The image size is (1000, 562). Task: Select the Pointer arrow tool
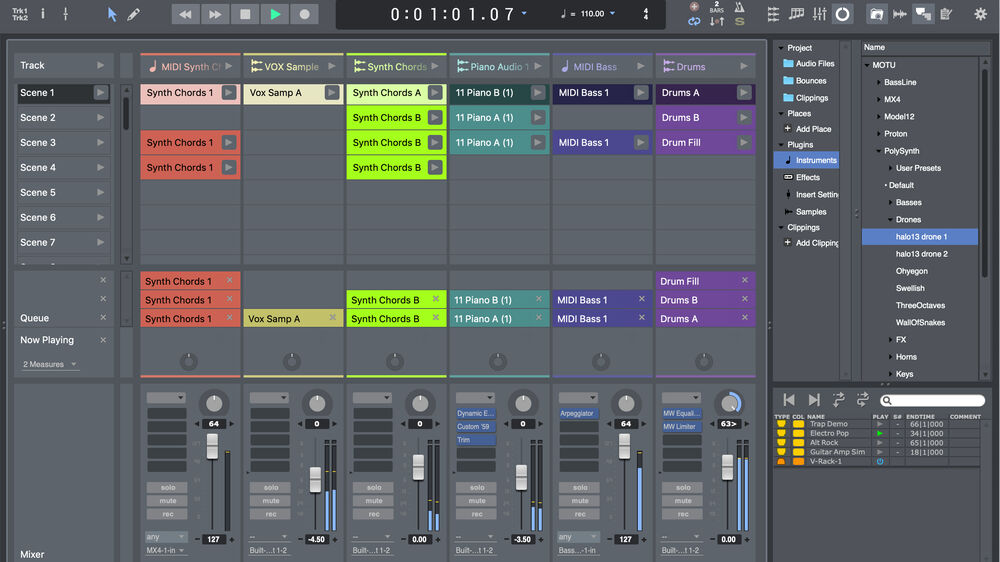112,15
